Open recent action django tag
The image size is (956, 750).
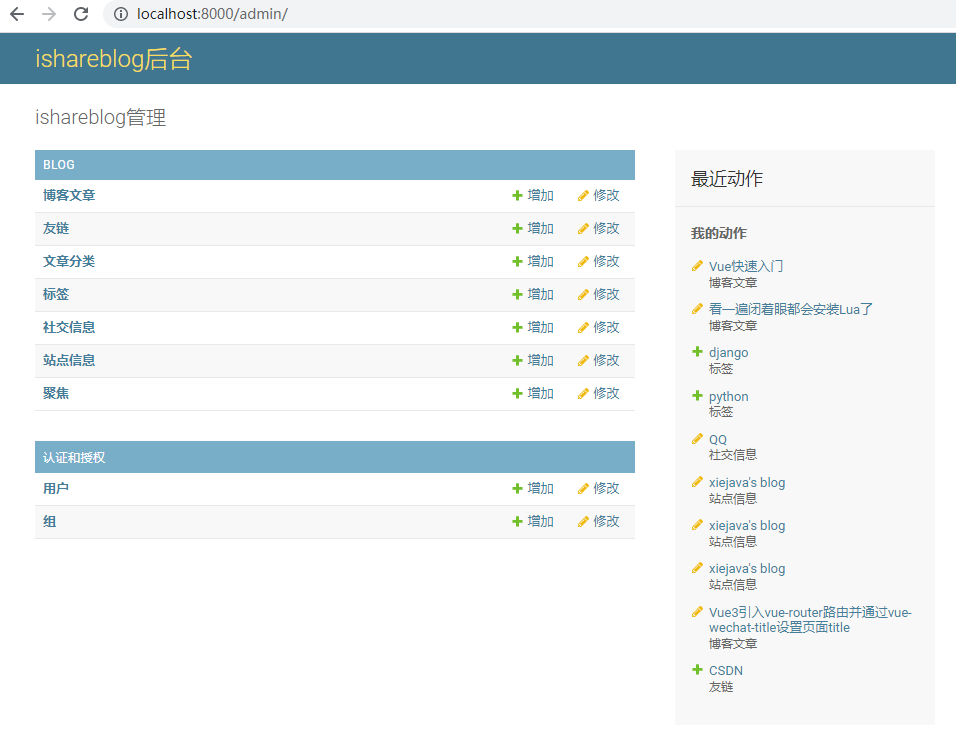tap(728, 352)
